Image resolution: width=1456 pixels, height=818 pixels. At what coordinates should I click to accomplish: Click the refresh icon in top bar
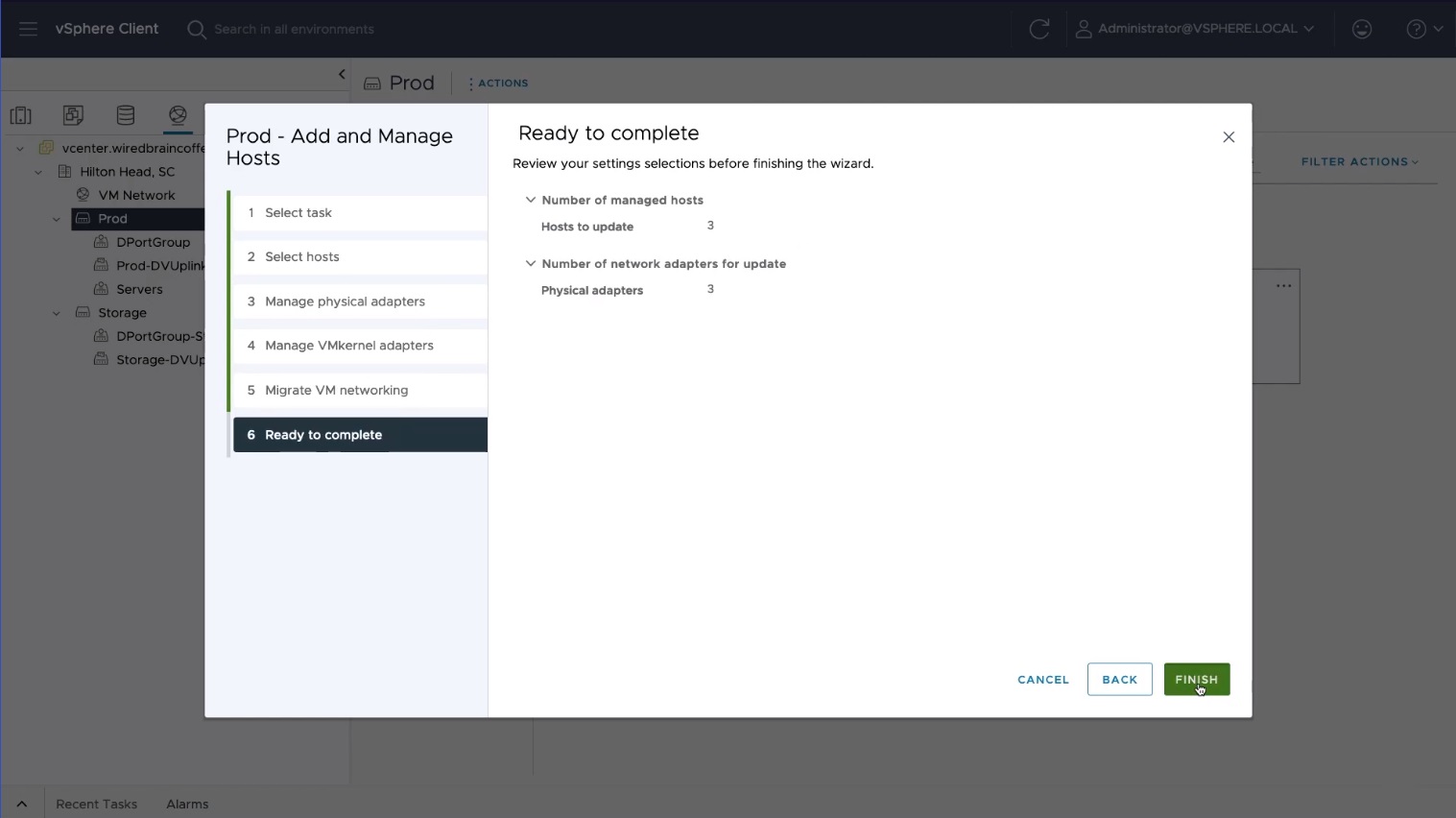[x=1038, y=29]
